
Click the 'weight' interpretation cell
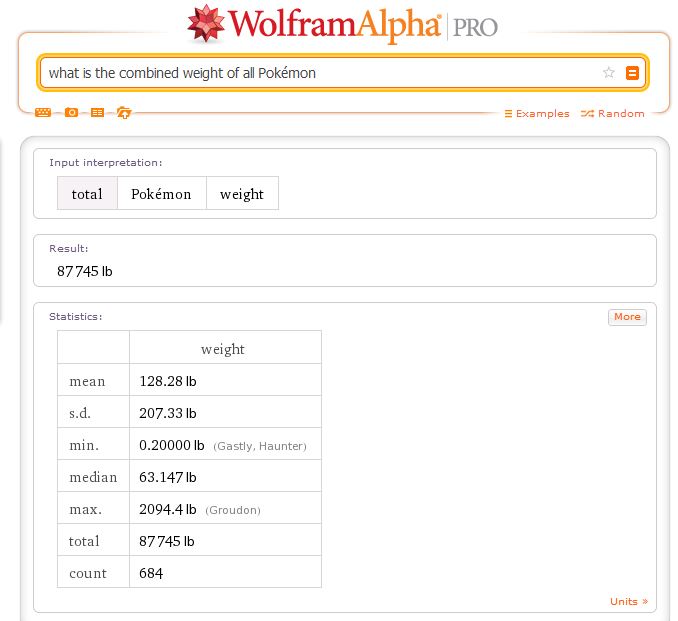coord(242,193)
